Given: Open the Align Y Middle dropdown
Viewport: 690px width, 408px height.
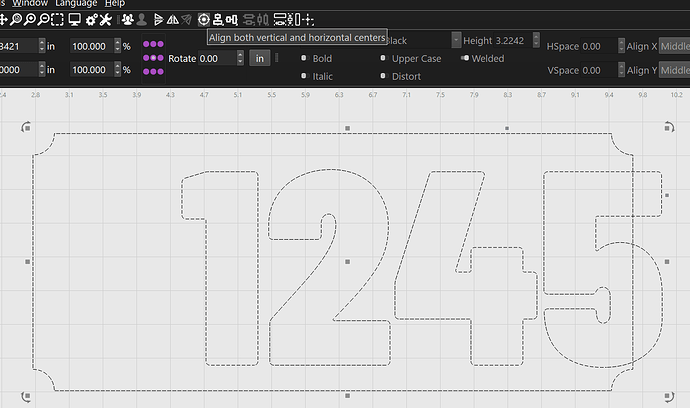Looking at the screenshot, I should click(x=674, y=70).
